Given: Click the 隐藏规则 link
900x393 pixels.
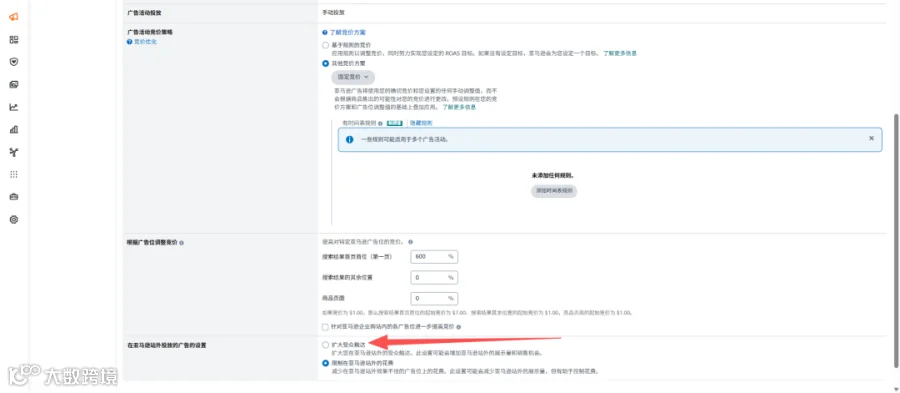Looking at the screenshot, I should pyautogui.click(x=421, y=123).
